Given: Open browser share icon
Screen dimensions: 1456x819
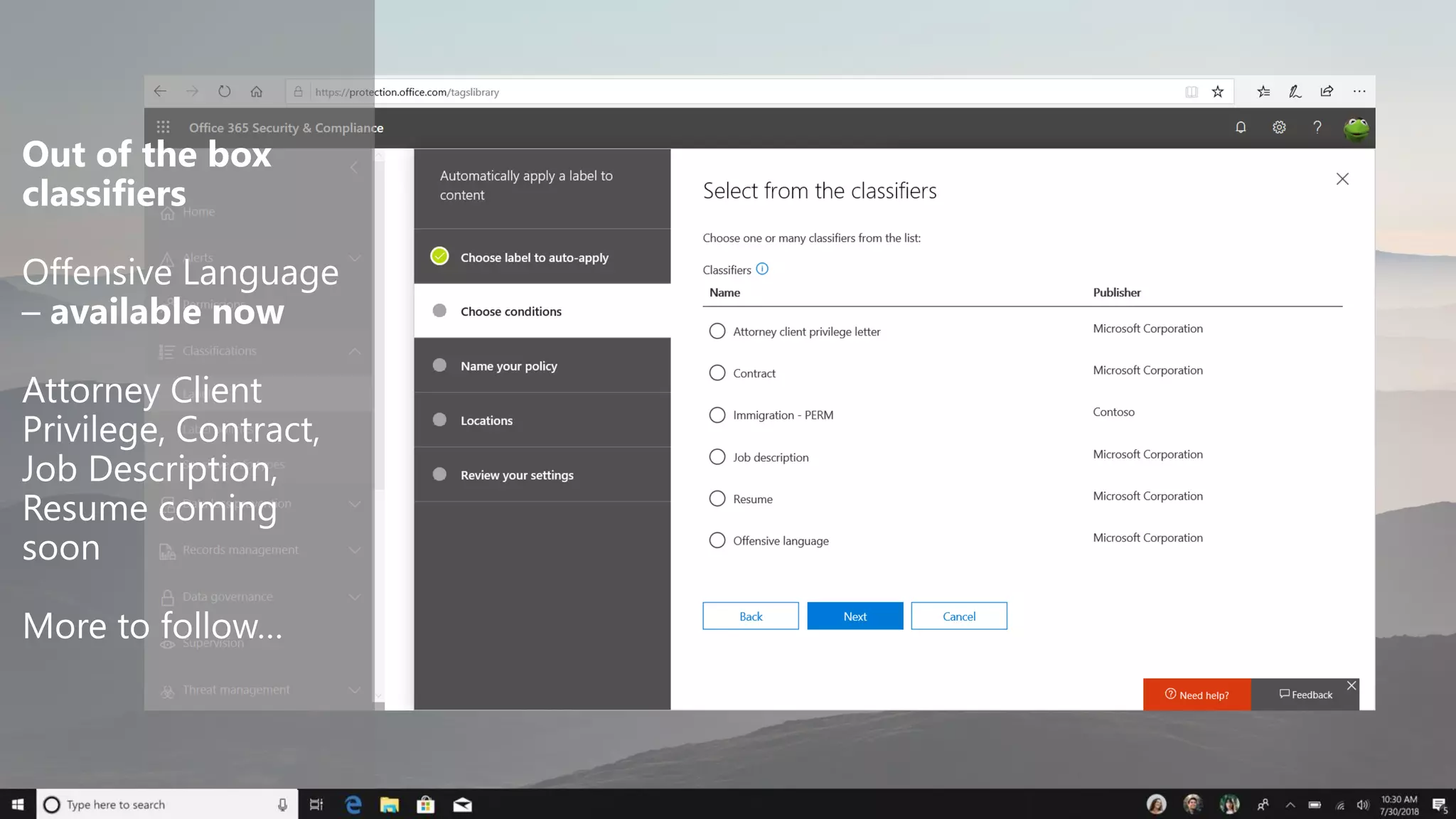Looking at the screenshot, I should pyautogui.click(x=1327, y=92).
